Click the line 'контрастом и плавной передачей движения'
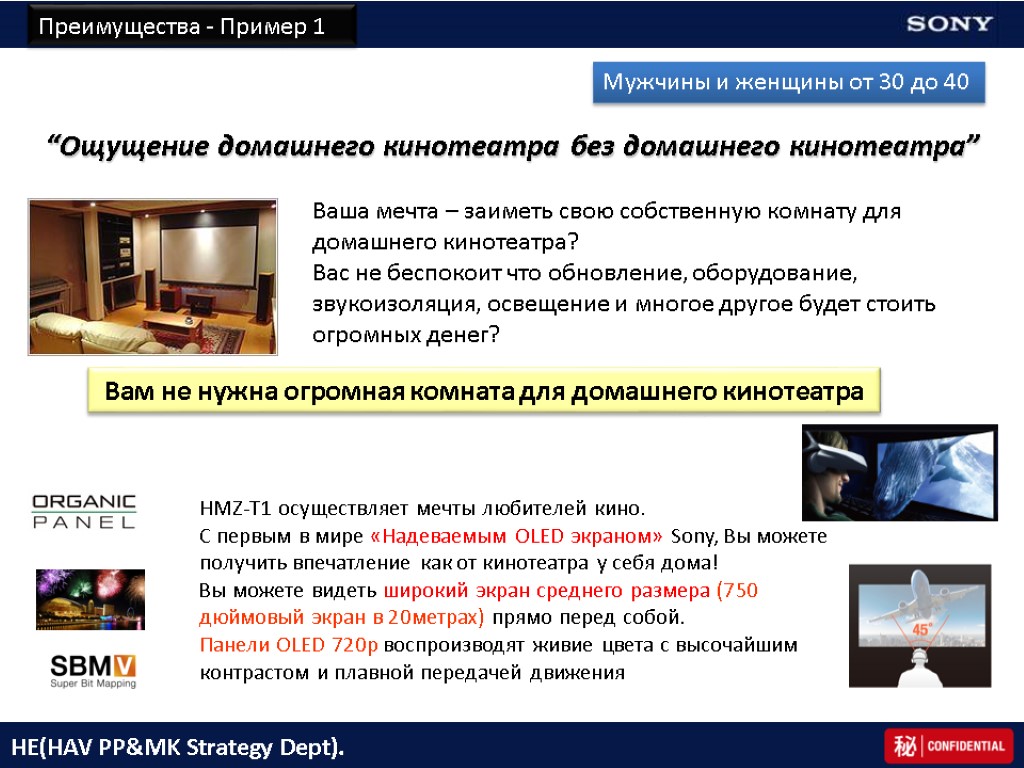The width and height of the screenshot is (1024, 768). pos(412,673)
